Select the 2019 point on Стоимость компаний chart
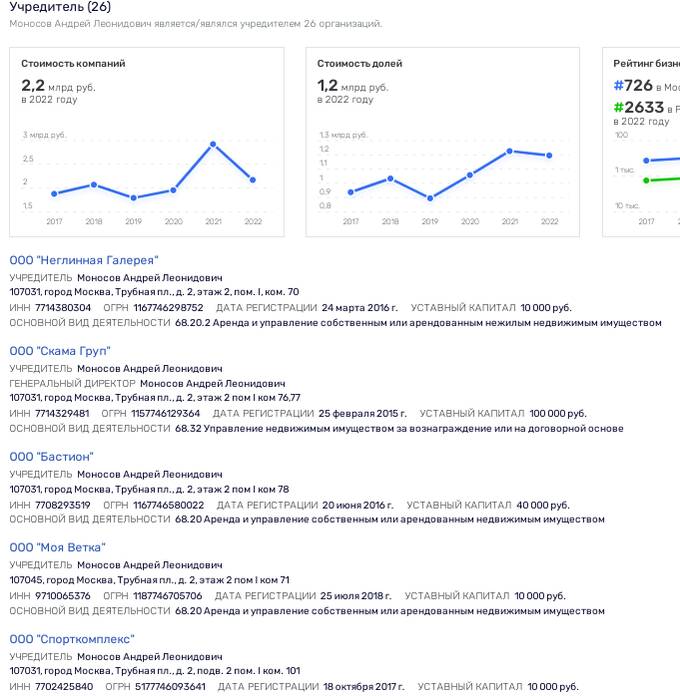Screen dimensions: 680x696 pos(134,198)
